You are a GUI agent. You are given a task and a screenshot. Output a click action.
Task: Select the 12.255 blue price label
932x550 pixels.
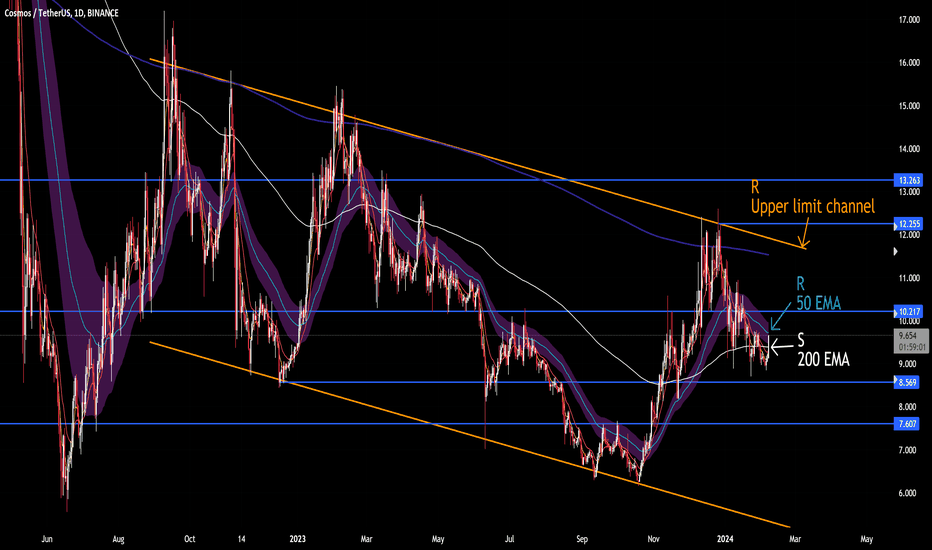(x=909, y=224)
